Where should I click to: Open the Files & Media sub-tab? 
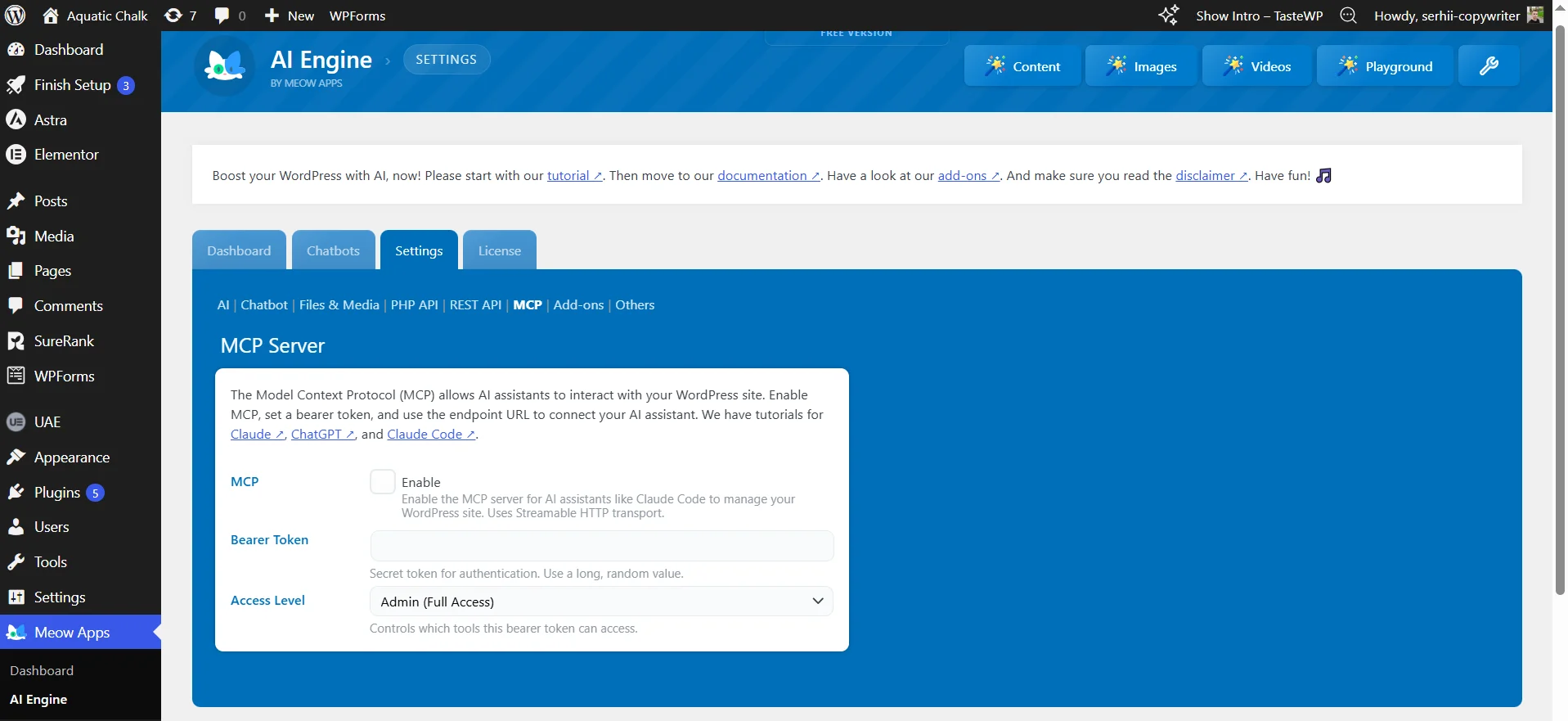tap(339, 305)
